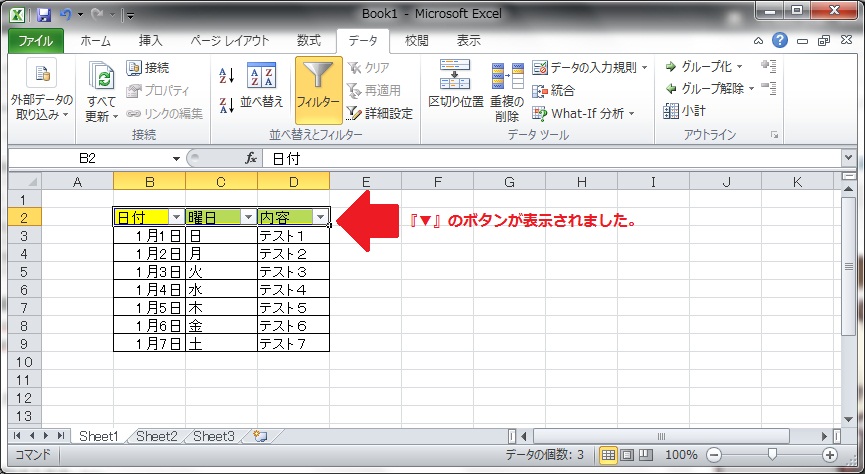Click the グループ化 group button

pyautogui.click(x=704, y=67)
